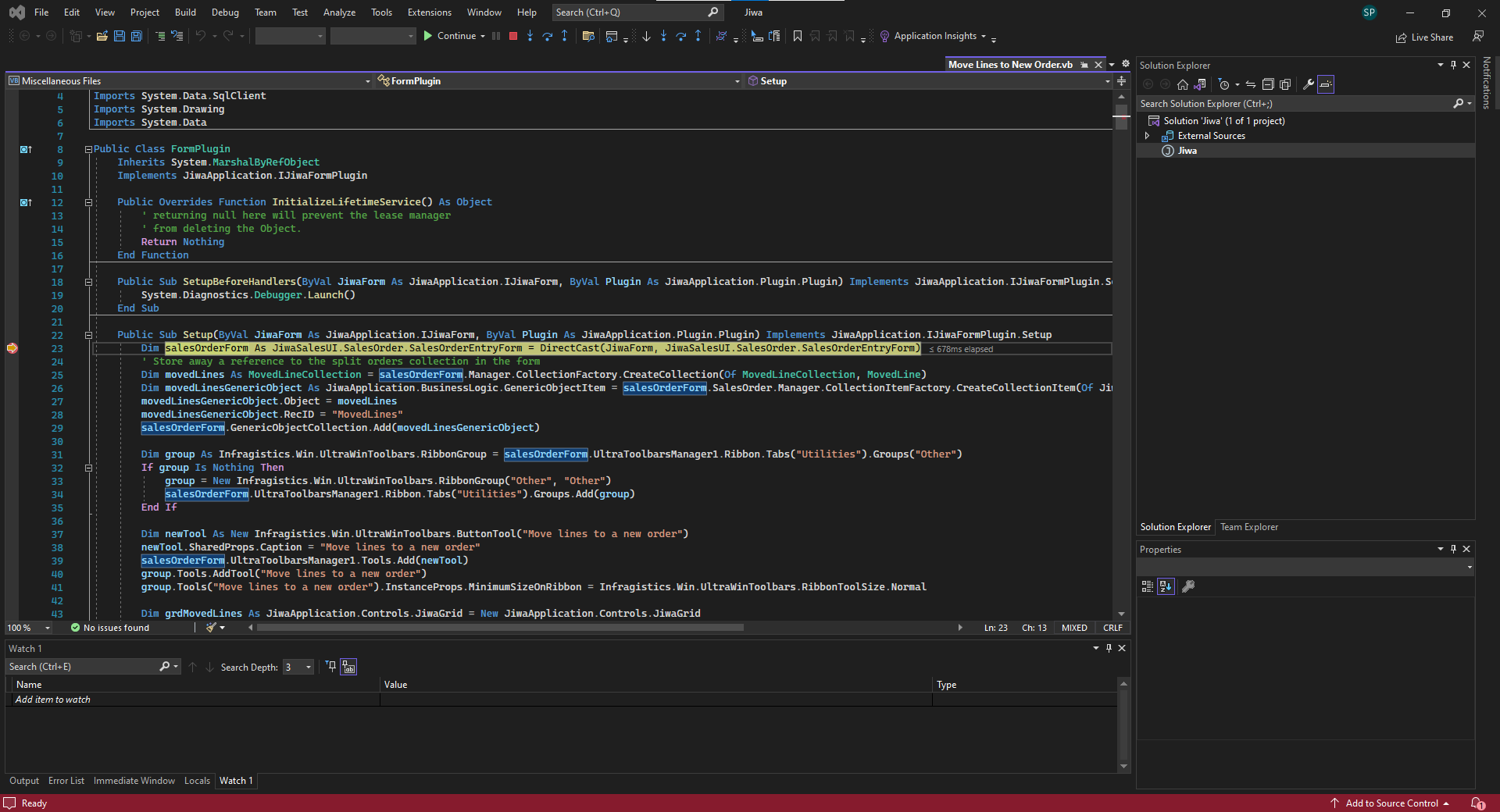Open the Debug menu
This screenshot has height=812, width=1500.
(225, 12)
